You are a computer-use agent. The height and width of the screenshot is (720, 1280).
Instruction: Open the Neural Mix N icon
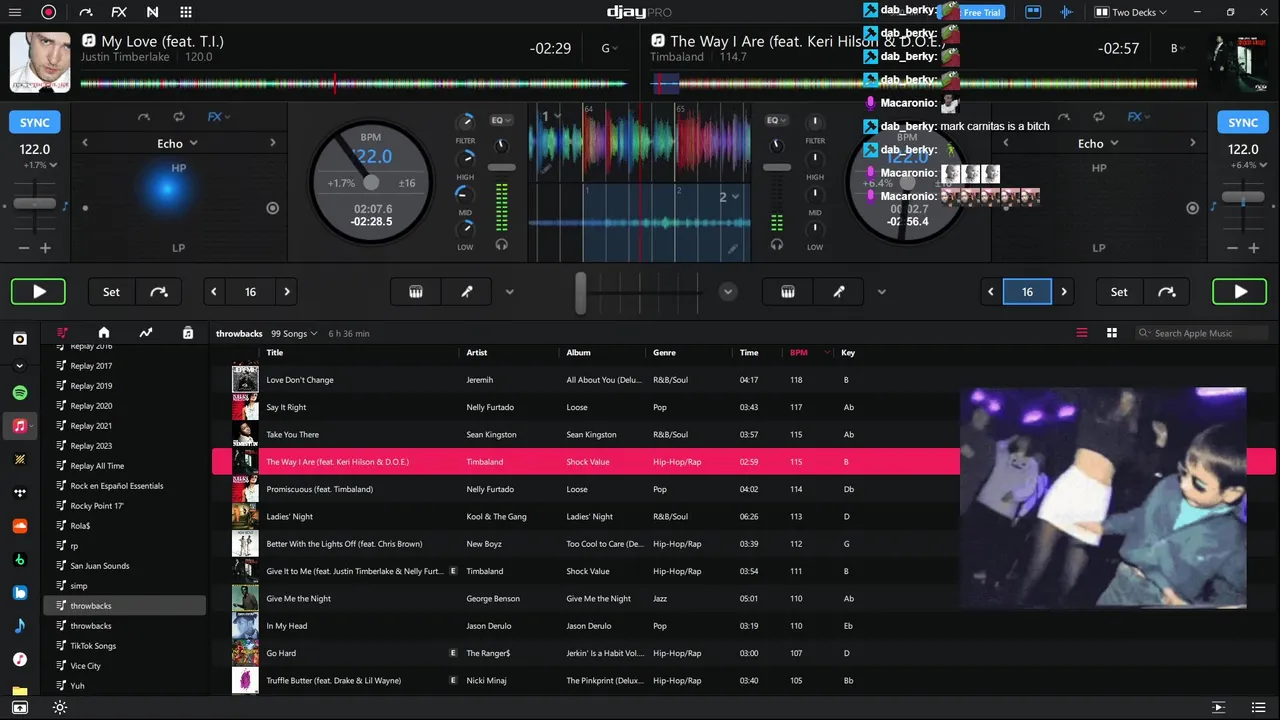(x=152, y=12)
